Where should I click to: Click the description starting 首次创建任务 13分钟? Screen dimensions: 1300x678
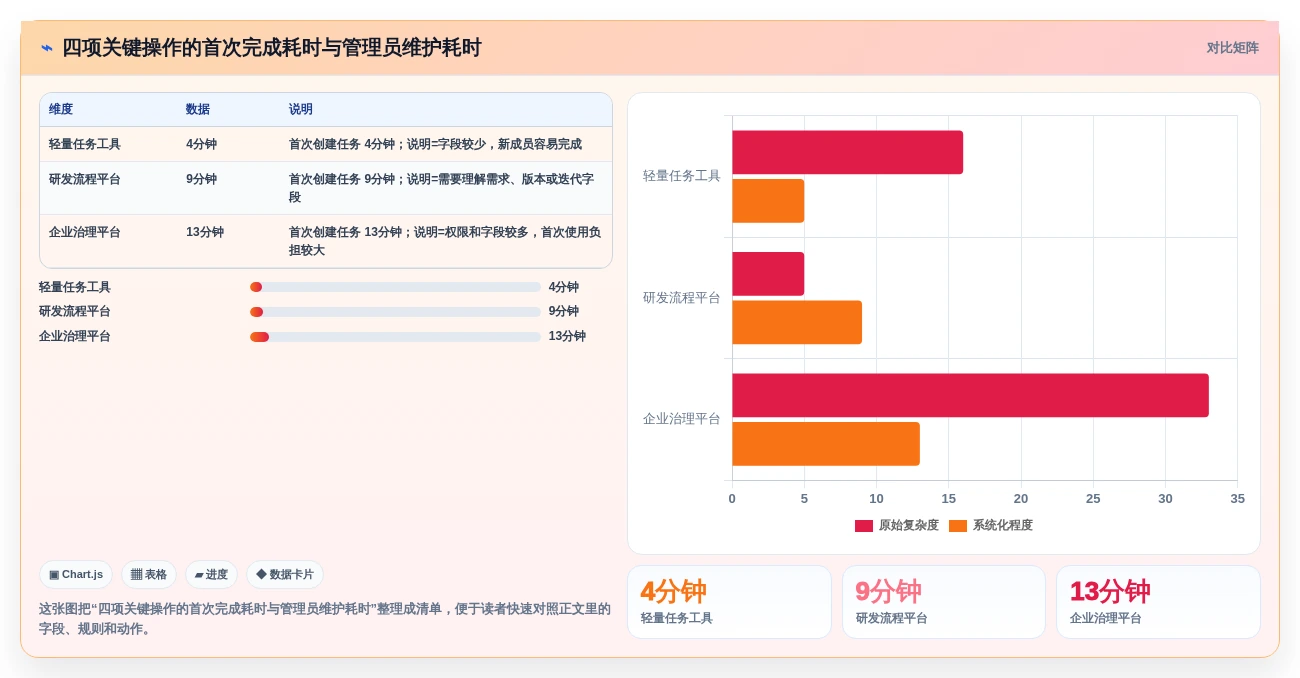point(445,241)
